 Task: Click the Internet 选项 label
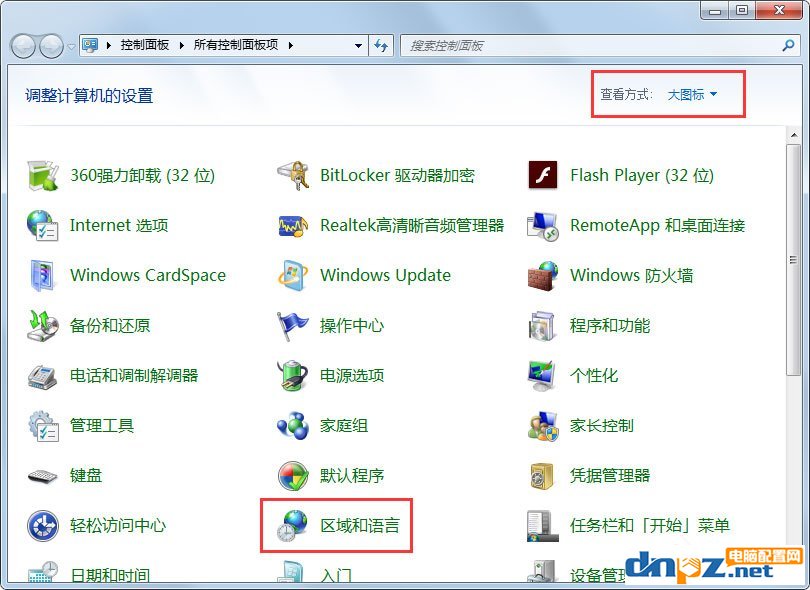point(119,225)
